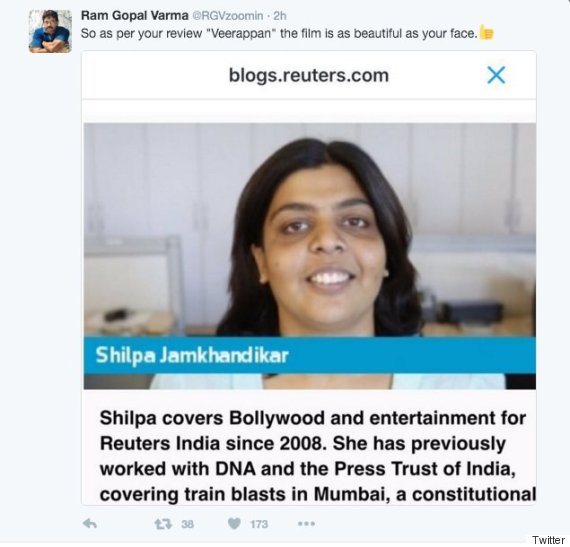Click the Shilpa Jamkhandikar name banner
Screen dimensions: 570x547
[x=309, y=355]
